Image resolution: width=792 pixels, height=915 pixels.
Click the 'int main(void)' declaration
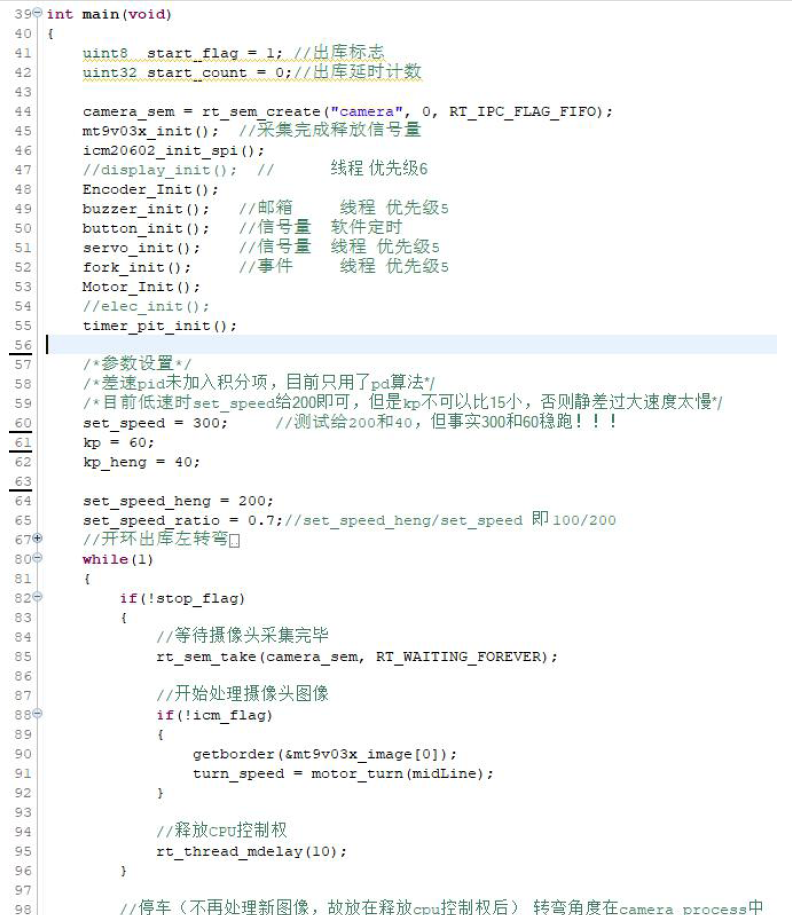(109, 14)
